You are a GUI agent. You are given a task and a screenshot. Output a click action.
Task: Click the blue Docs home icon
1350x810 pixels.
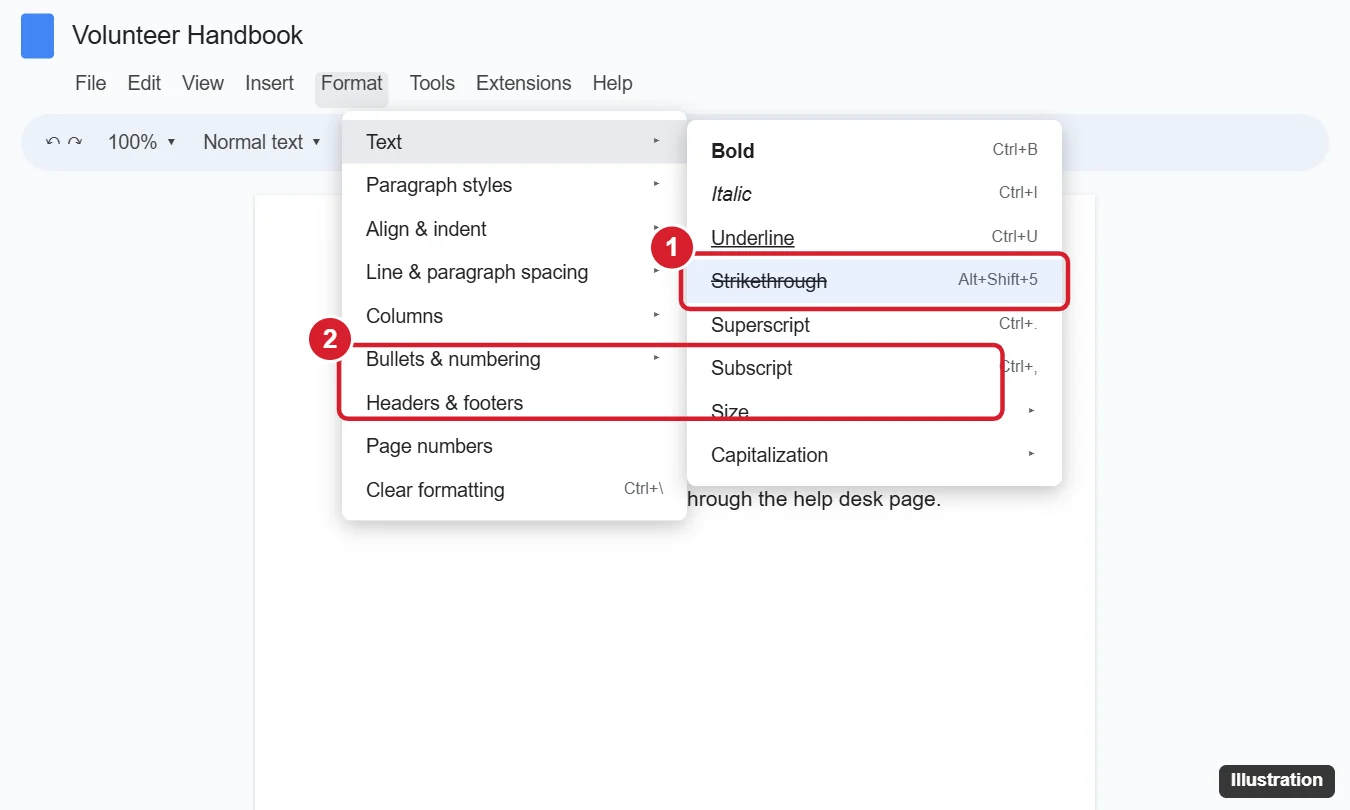(x=37, y=36)
